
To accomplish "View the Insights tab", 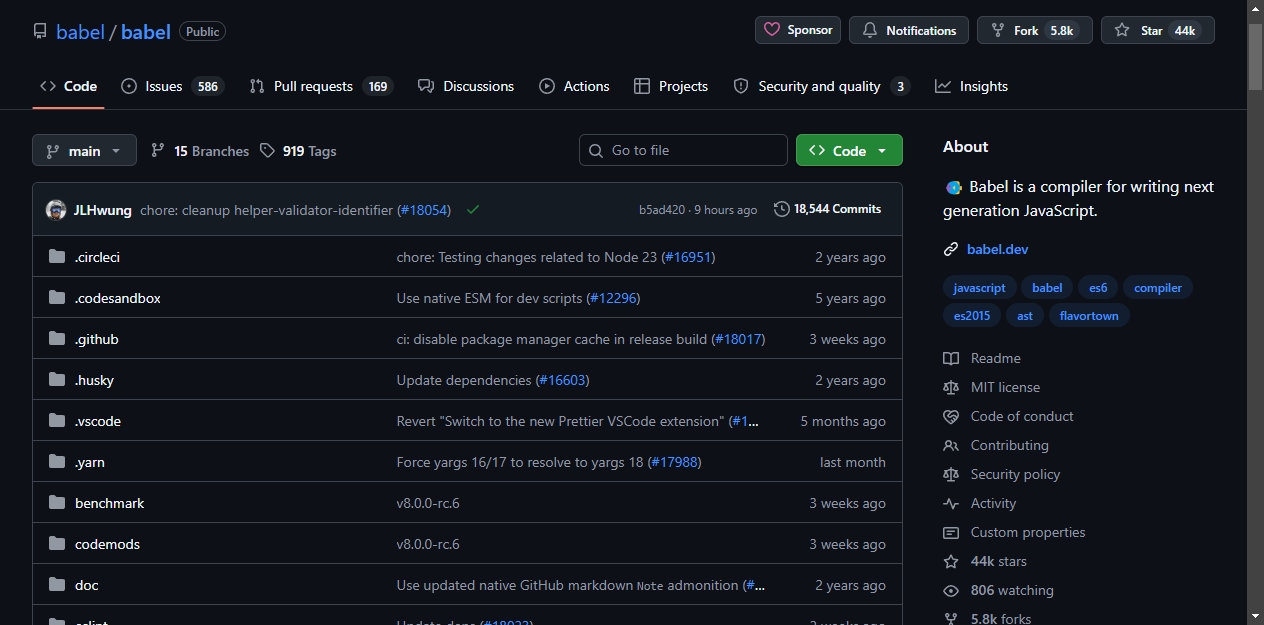I will (971, 86).
